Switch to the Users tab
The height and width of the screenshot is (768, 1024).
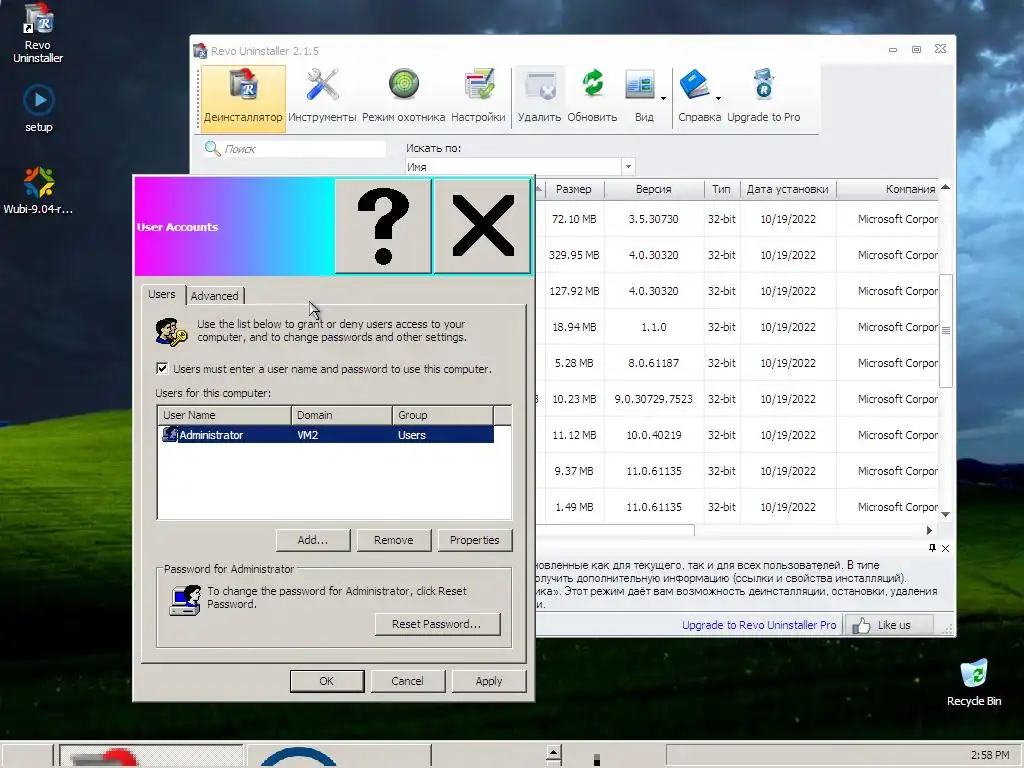(161, 295)
